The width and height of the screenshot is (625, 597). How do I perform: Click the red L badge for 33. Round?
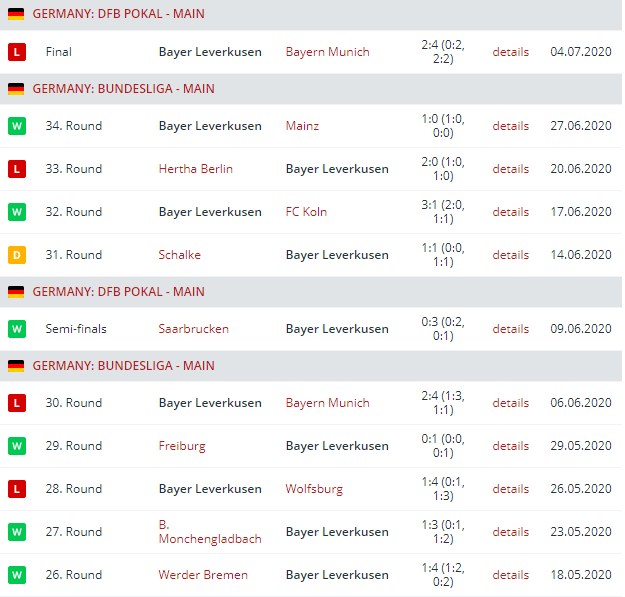tap(16, 169)
